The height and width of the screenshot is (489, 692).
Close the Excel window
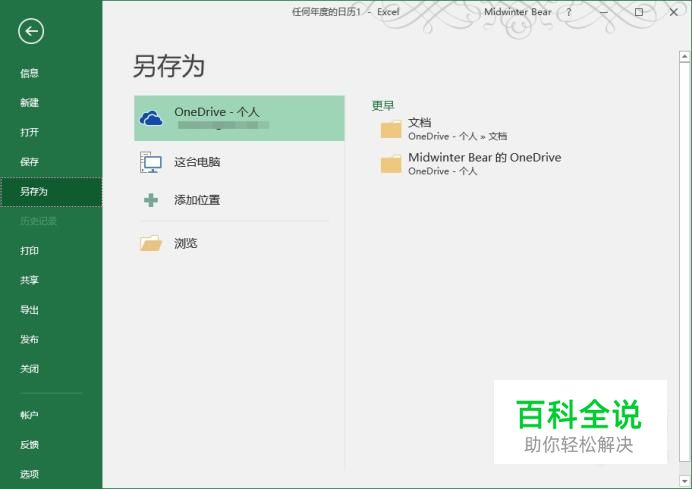pyautogui.click(x=673, y=12)
